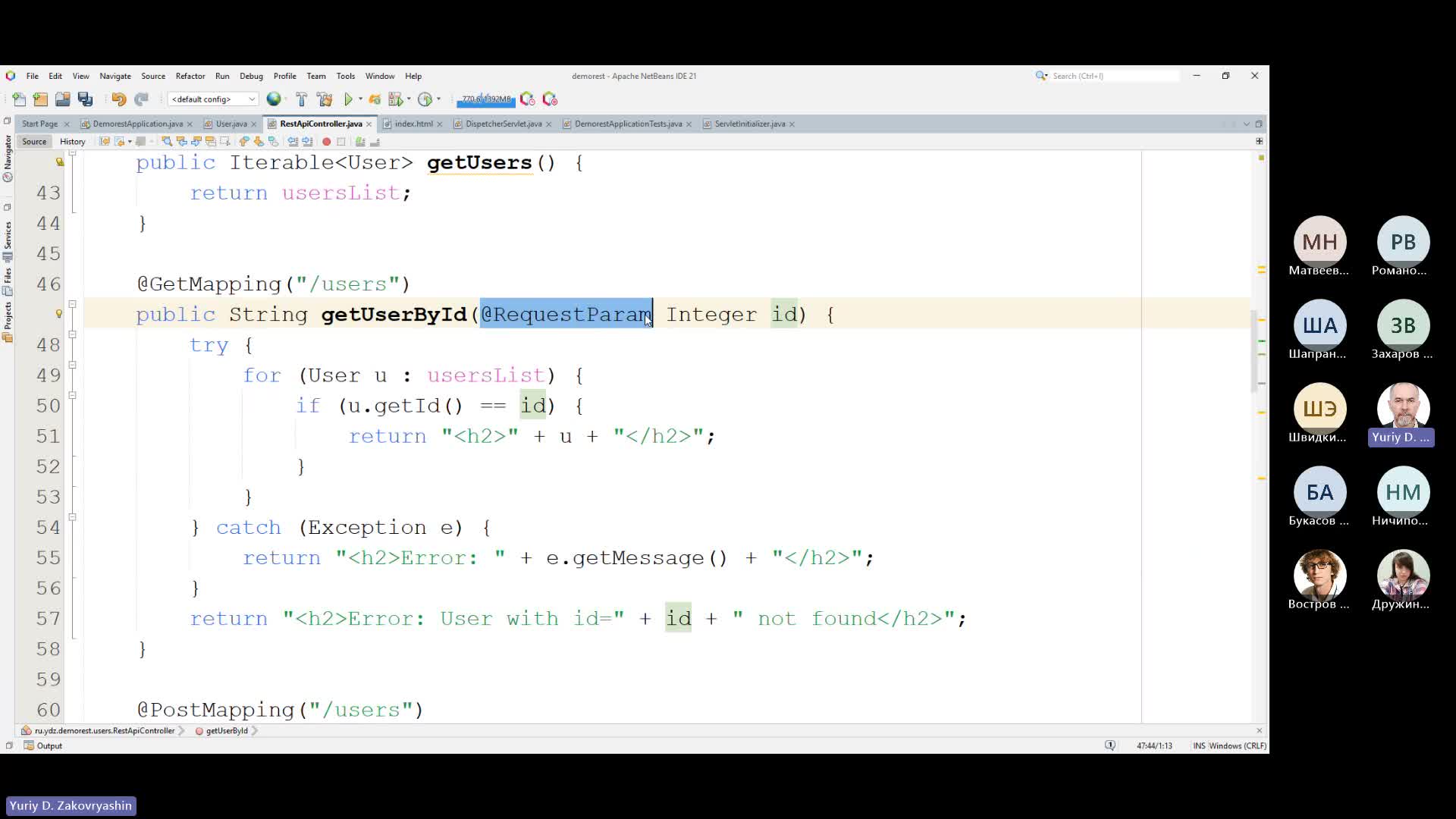Open dropdown arrow next to Debug Project

tap(409, 99)
